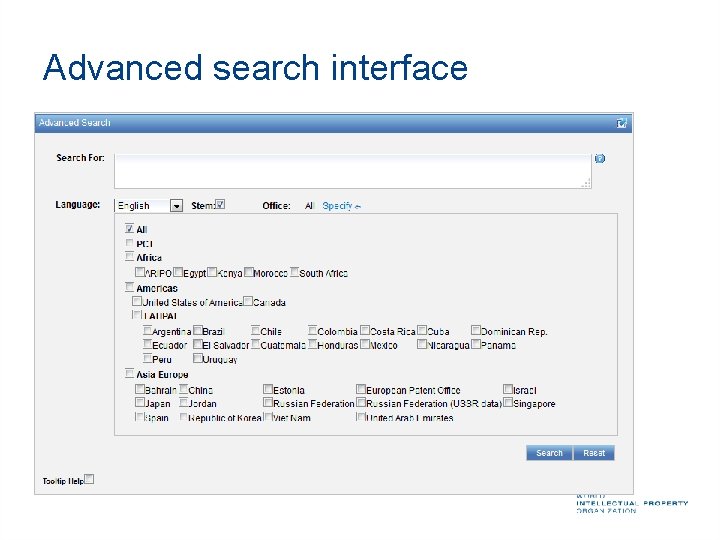Check the Costa Rica checkbox
This screenshot has height=540, width=720.
pyautogui.click(x=365, y=330)
